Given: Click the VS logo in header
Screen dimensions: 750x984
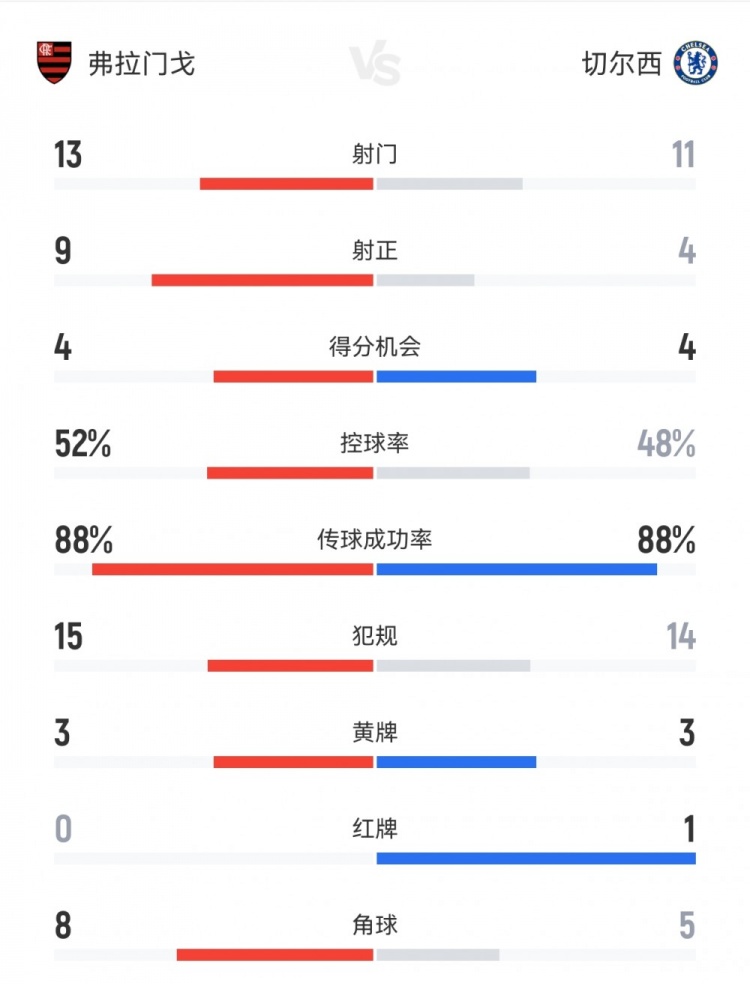Looking at the screenshot, I should click(x=375, y=65).
